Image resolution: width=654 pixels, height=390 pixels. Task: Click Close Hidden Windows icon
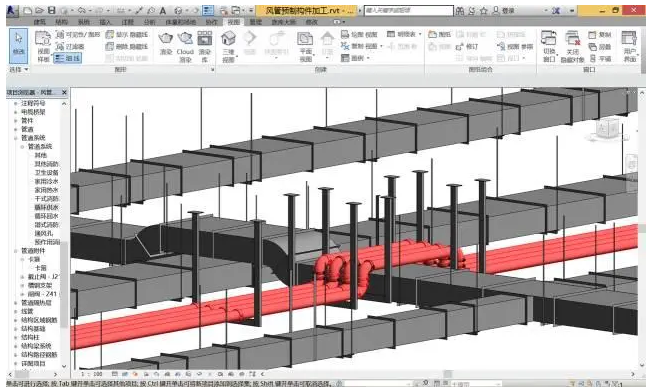click(x=573, y=46)
